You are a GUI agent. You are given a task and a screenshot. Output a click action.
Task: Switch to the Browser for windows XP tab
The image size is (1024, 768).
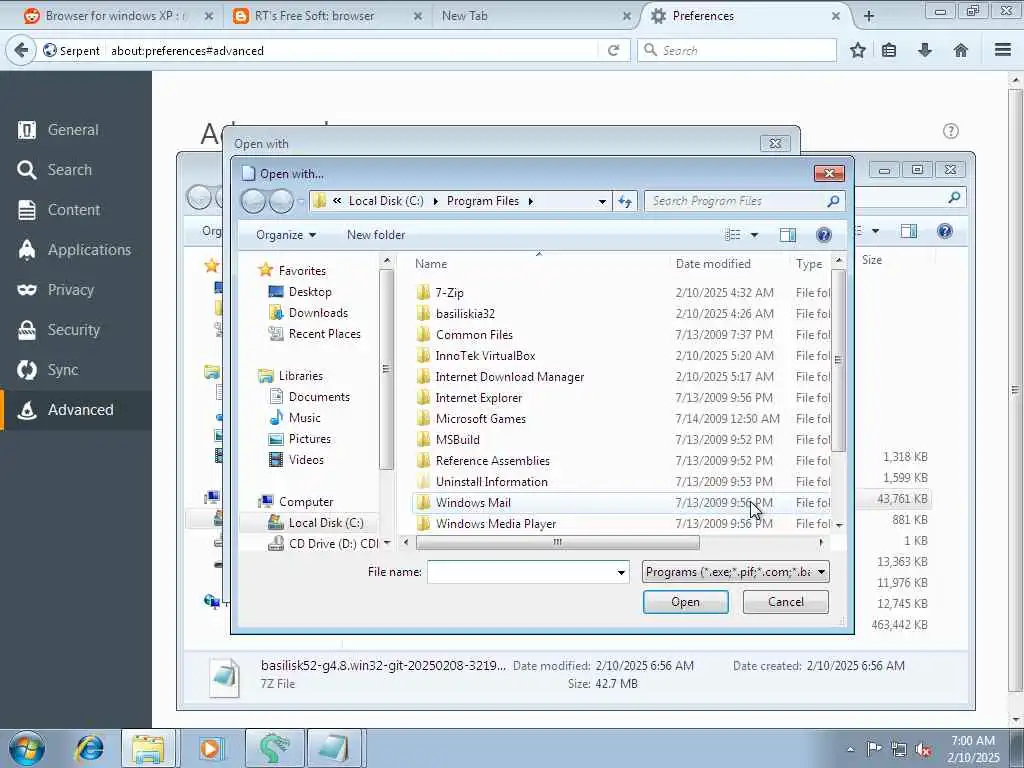(x=116, y=16)
